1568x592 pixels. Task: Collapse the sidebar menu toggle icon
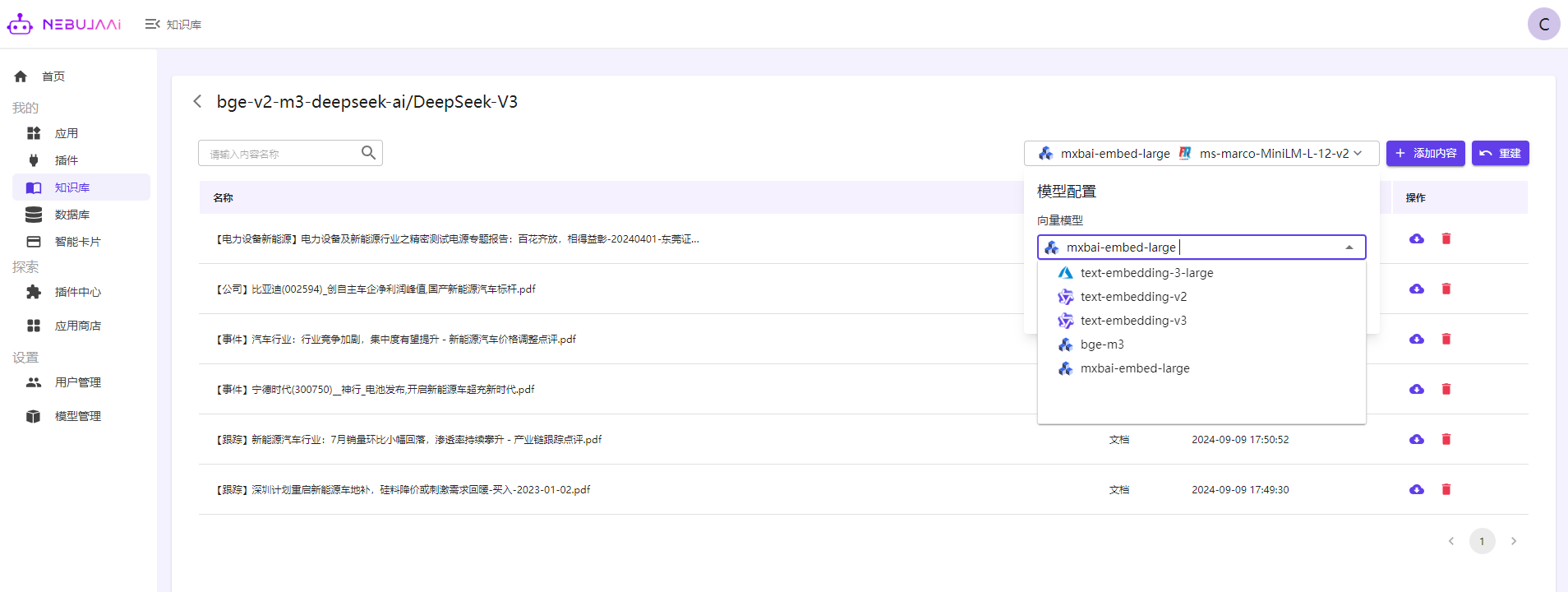coord(152,25)
